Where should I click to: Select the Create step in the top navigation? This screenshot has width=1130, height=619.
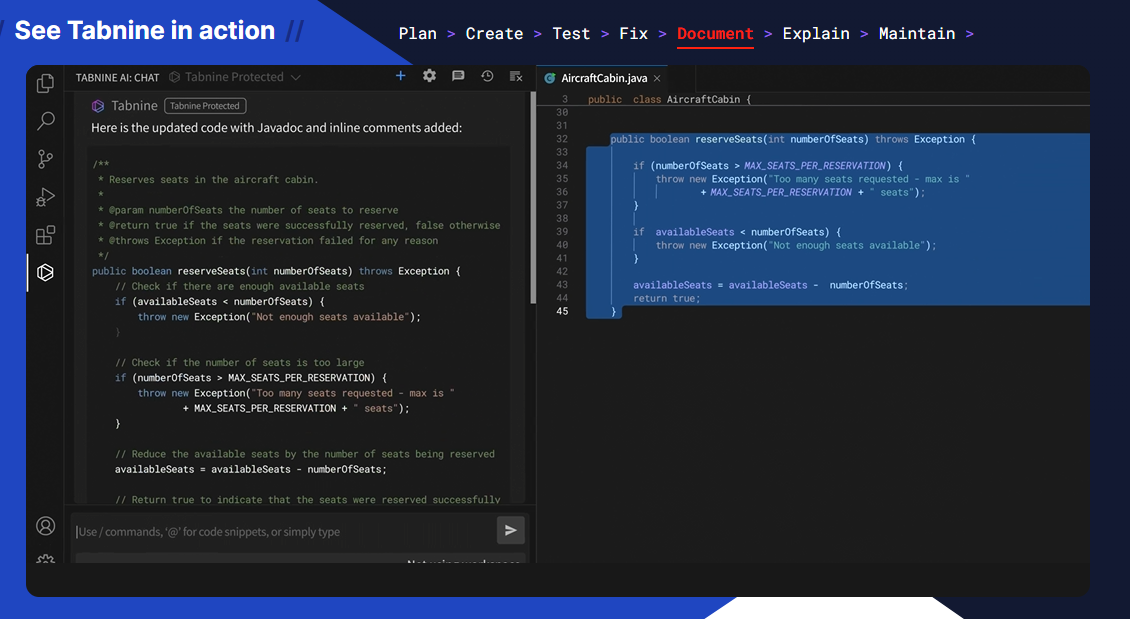click(x=494, y=34)
